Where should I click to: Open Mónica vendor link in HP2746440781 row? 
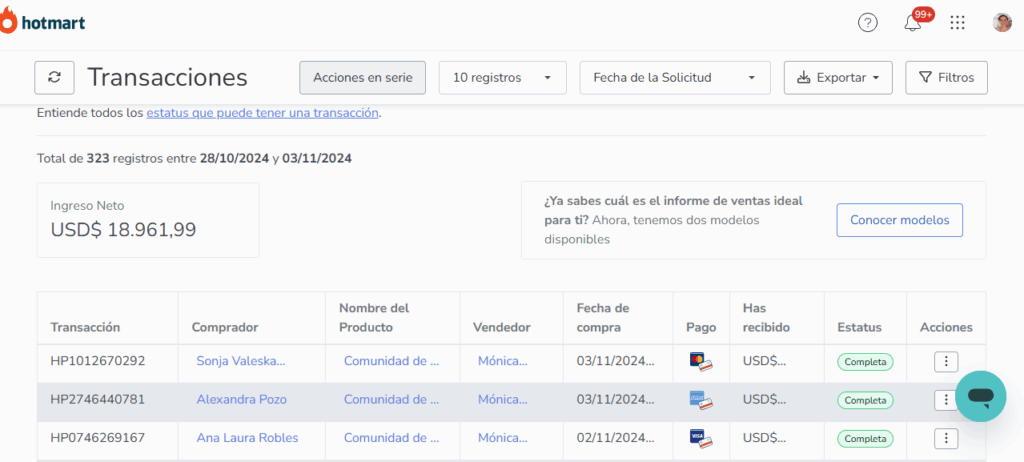tap(503, 399)
